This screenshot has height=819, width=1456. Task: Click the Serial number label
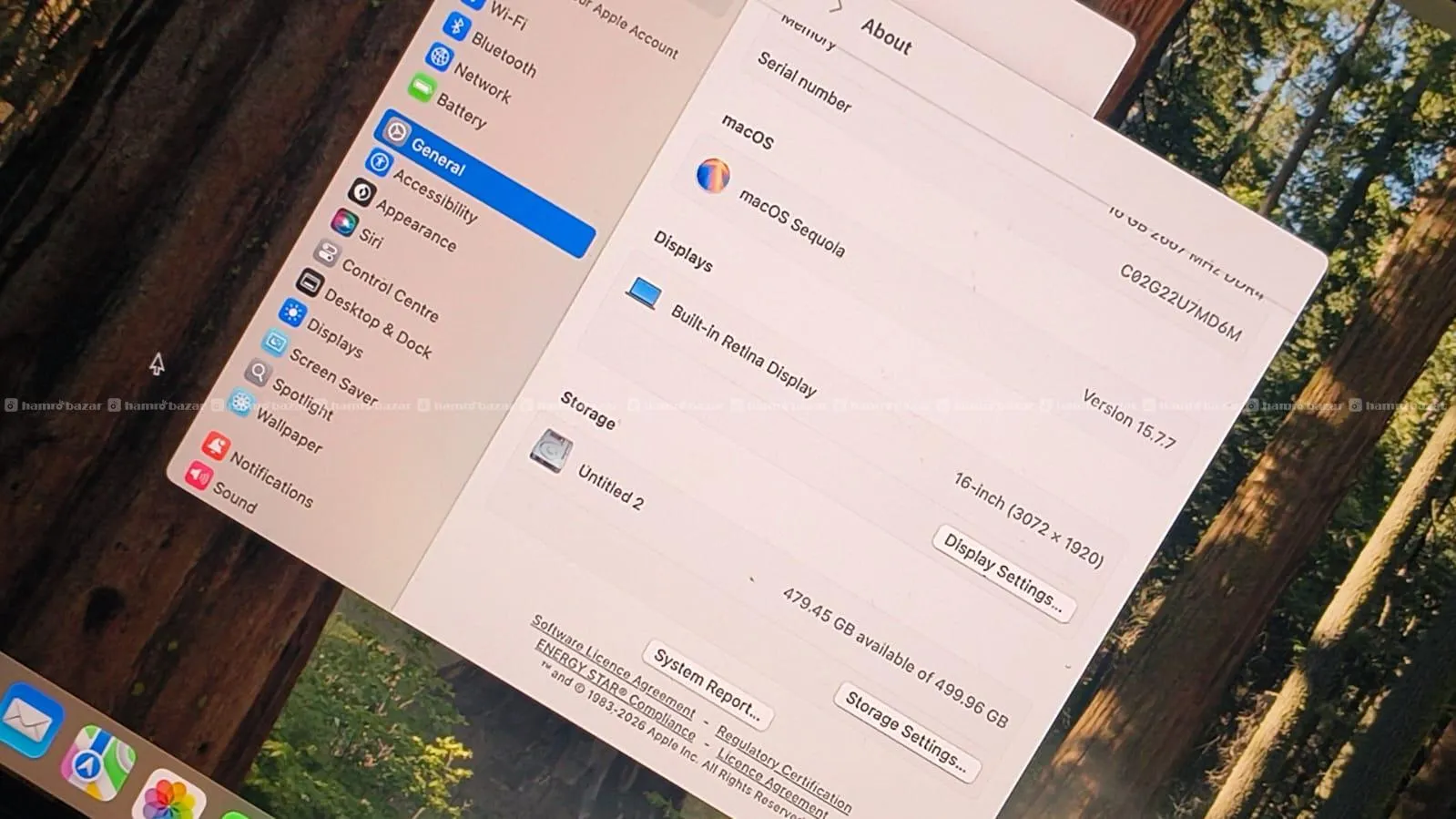tap(804, 82)
